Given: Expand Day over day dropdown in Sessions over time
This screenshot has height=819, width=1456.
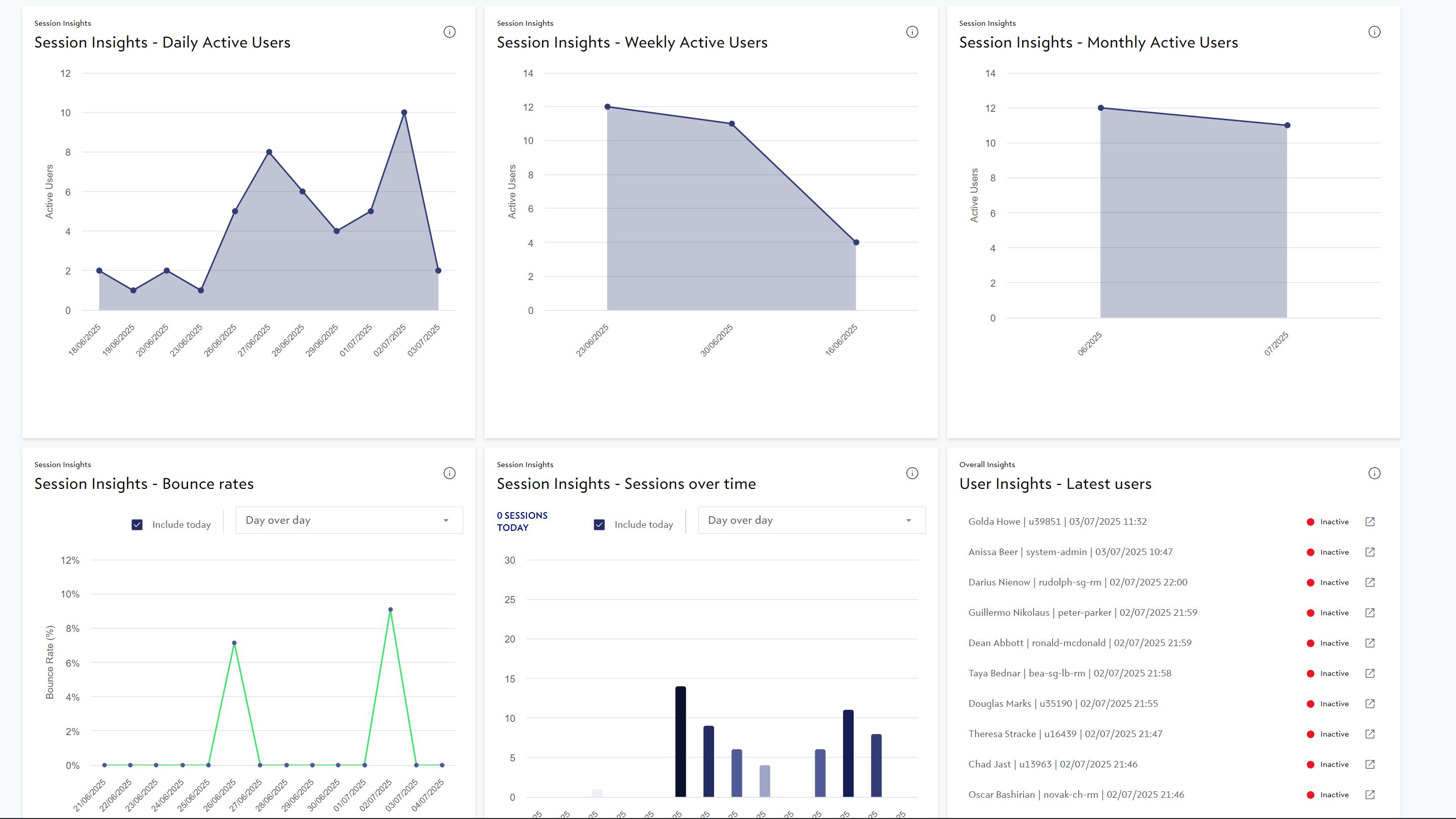Looking at the screenshot, I should (x=812, y=520).
